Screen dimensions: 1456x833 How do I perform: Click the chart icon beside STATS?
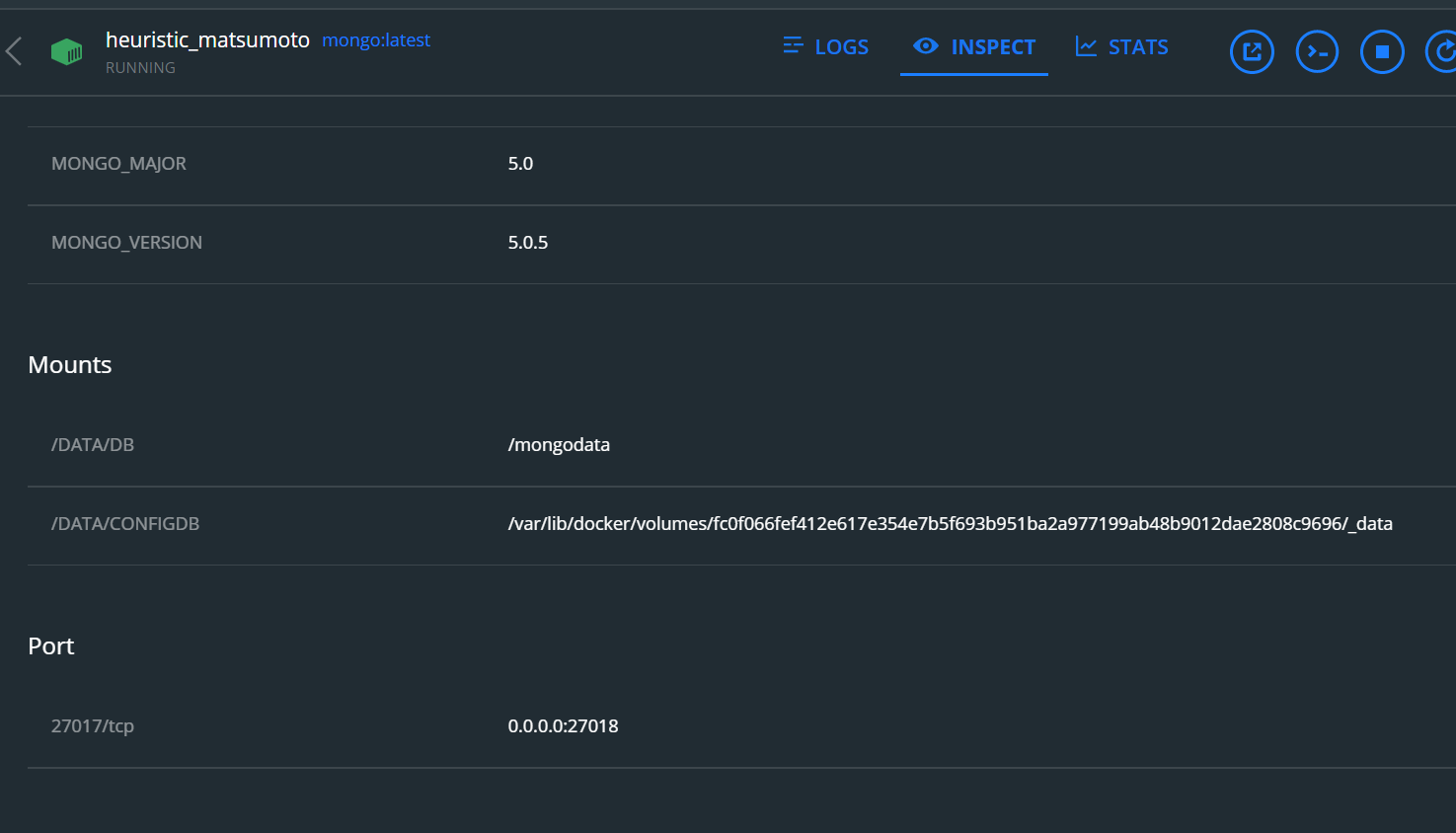pyautogui.click(x=1085, y=45)
